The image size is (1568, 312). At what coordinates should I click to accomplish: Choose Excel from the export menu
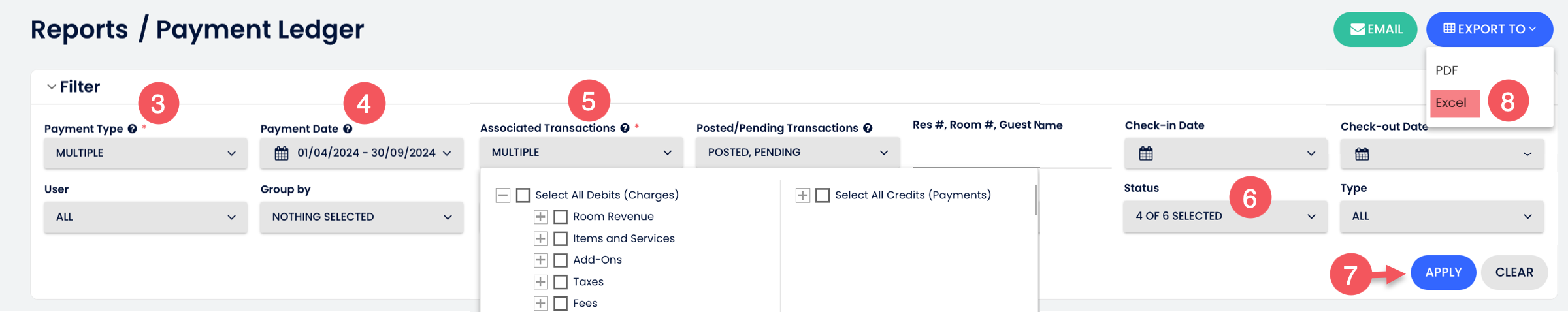[x=1451, y=103]
